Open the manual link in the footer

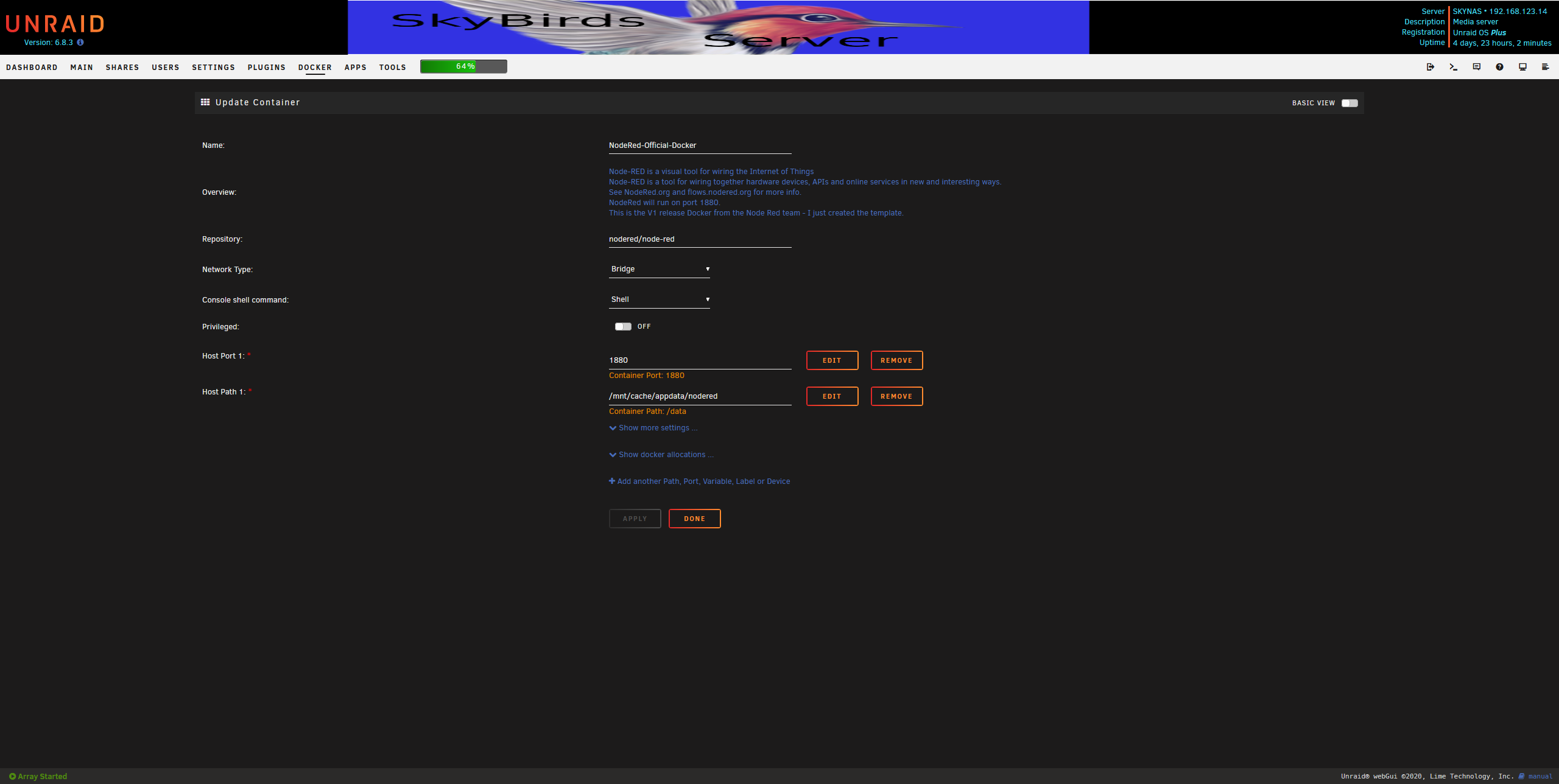(1540, 776)
